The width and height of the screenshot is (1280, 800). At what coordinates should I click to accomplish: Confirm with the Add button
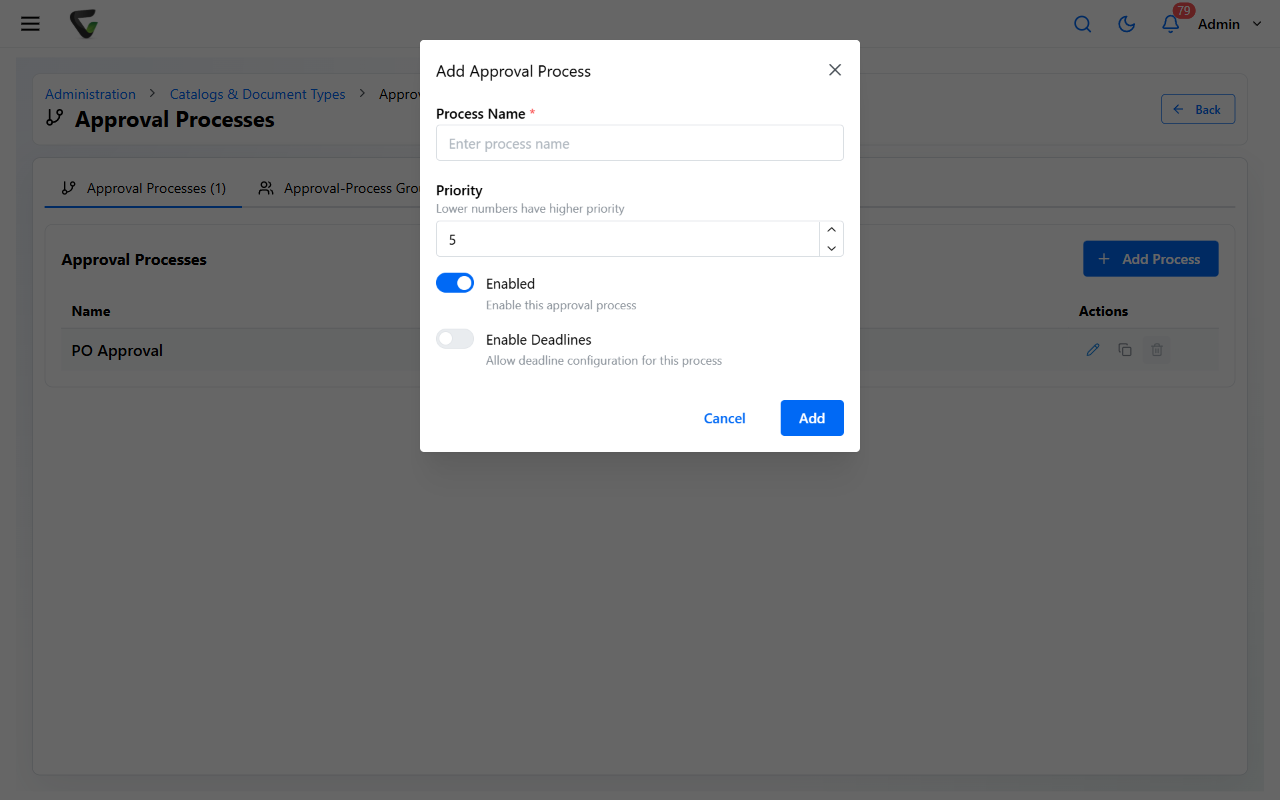[x=812, y=418]
